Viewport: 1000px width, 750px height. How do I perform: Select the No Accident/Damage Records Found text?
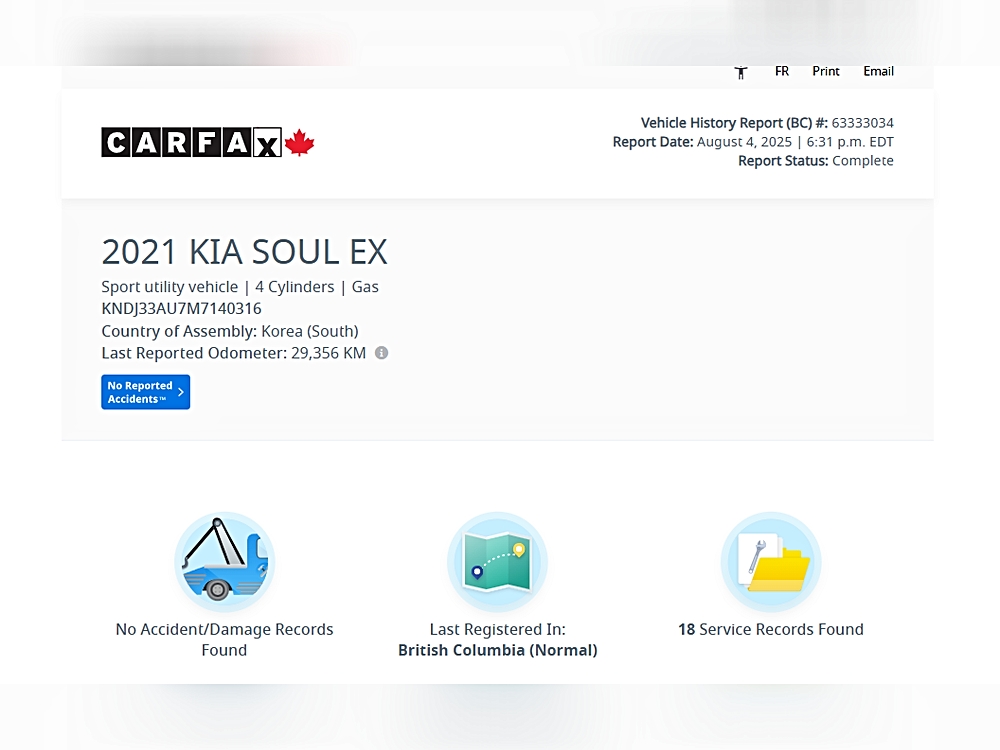point(224,640)
